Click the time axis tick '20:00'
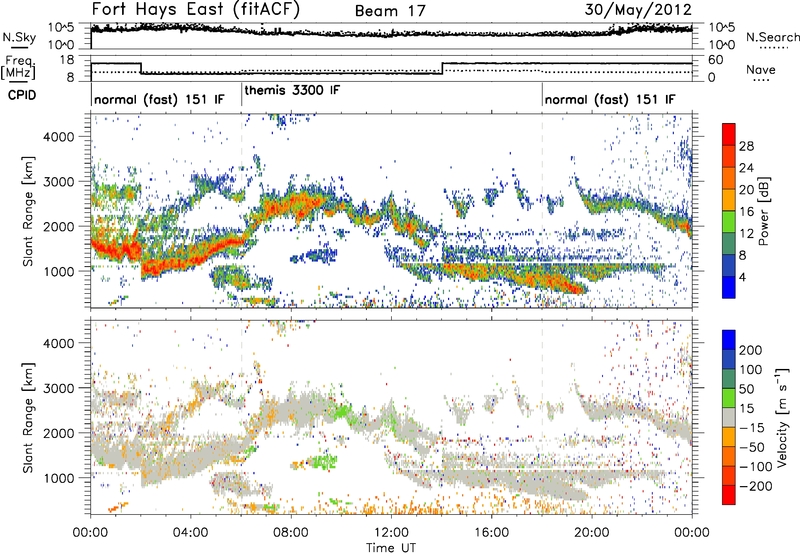This screenshot has width=800, height=554. pos(591,533)
